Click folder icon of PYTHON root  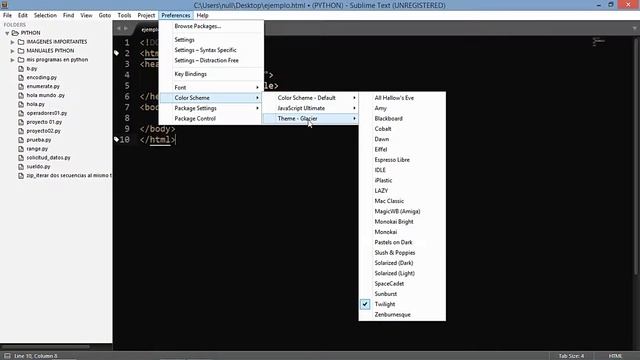[x=15, y=33]
